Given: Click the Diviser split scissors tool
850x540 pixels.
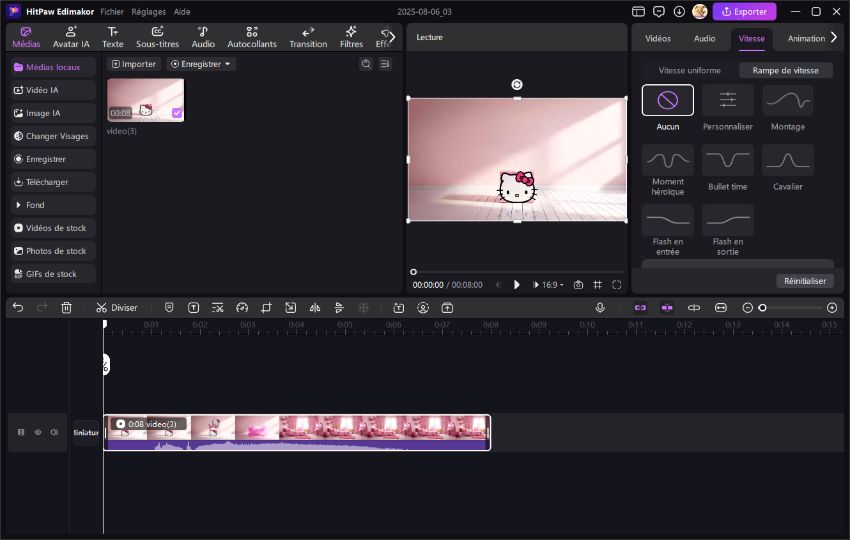Looking at the screenshot, I should pyautogui.click(x=117, y=307).
